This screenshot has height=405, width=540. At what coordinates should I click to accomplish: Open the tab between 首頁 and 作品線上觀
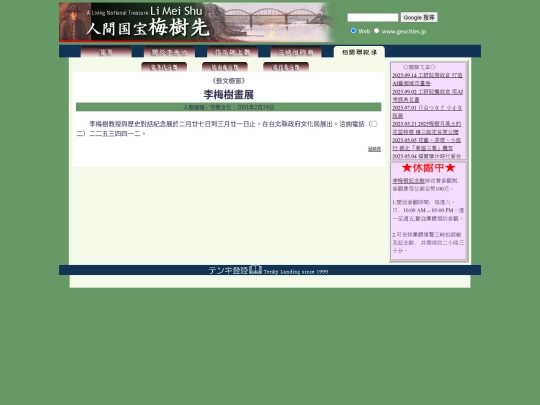click(x=169, y=52)
